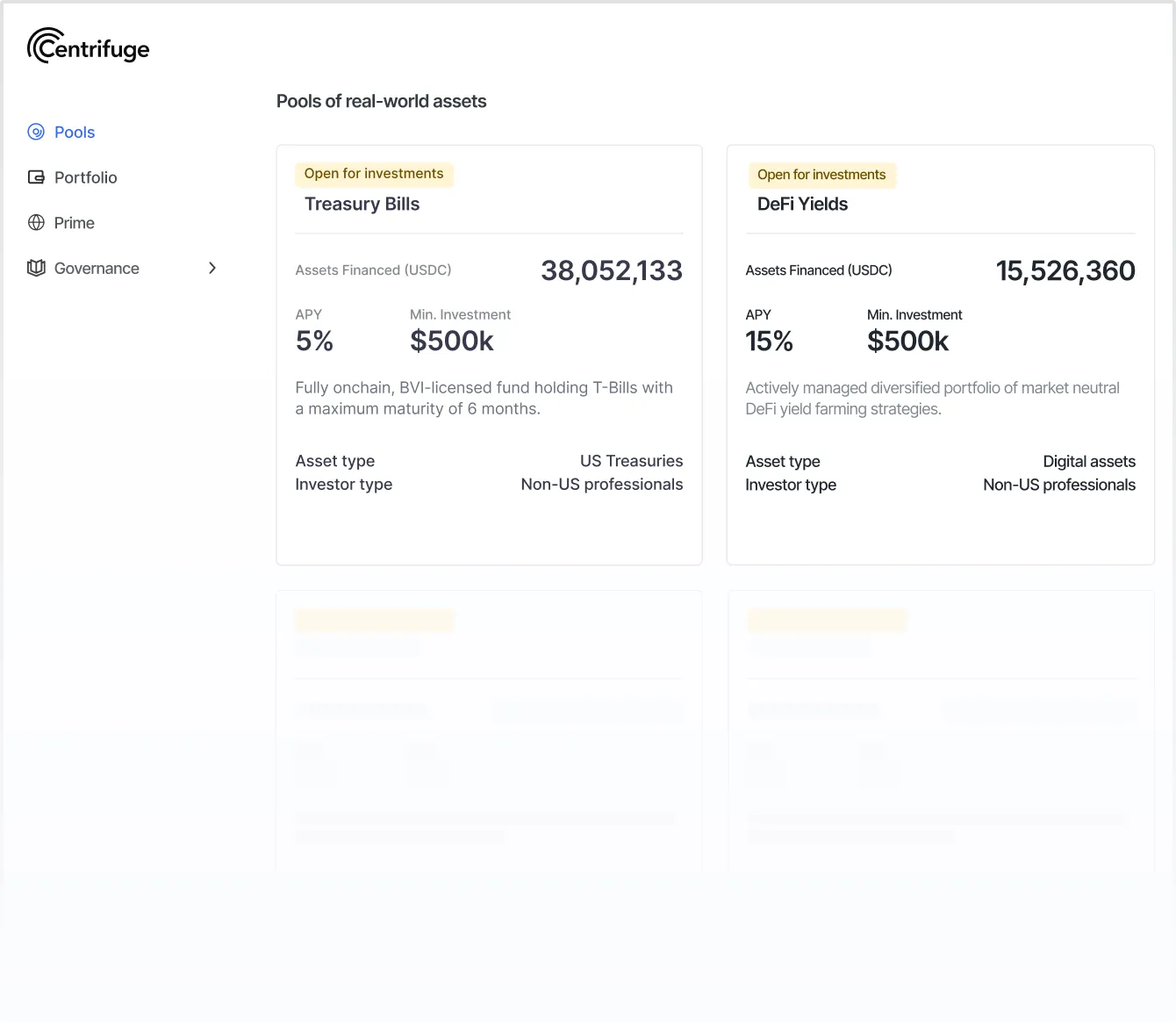The height and width of the screenshot is (1022, 1176).
Task: Click DeFi Yields 'Open for investments' badge
Action: pos(821,175)
